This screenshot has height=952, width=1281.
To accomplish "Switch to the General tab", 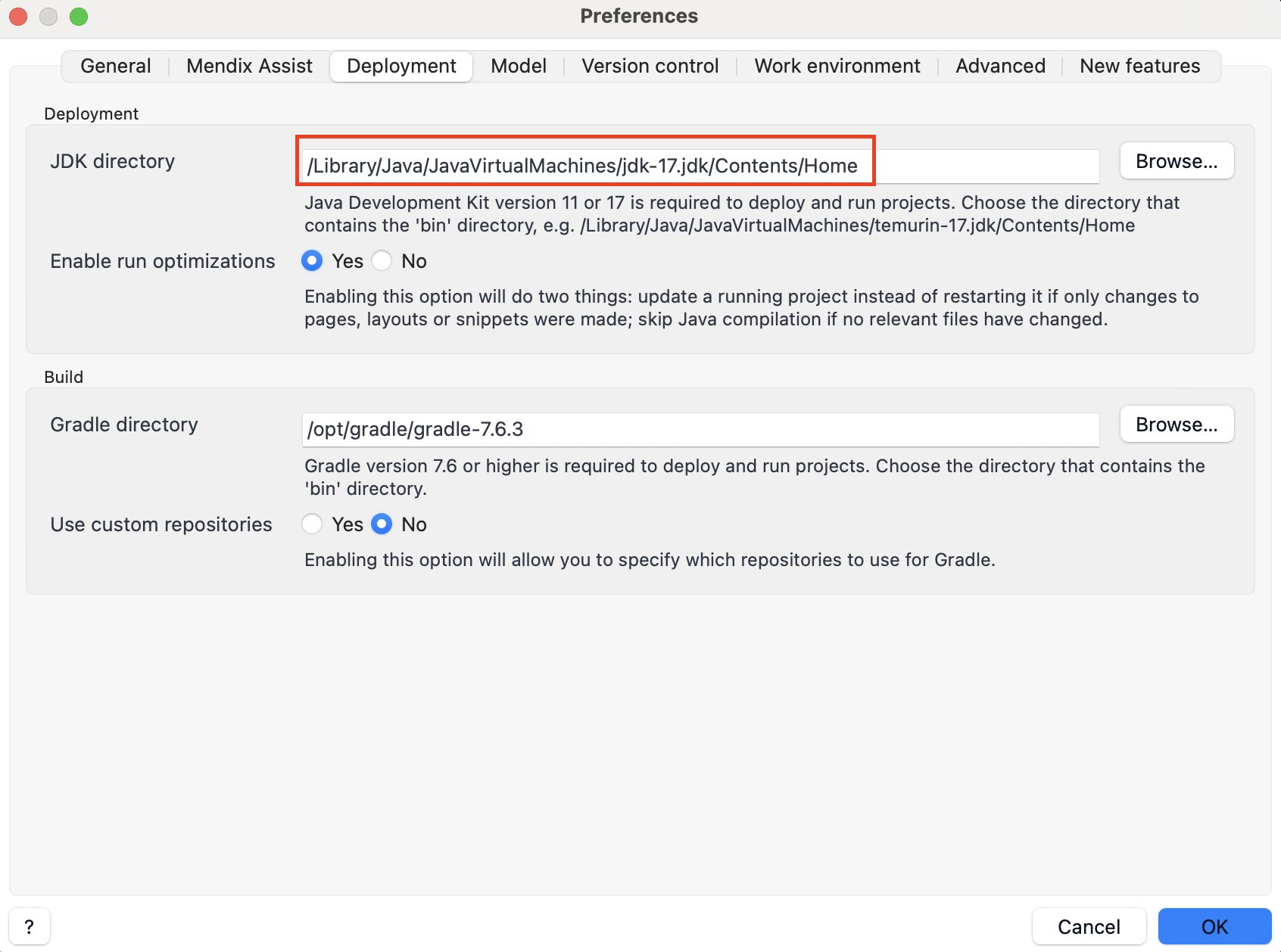I will click(115, 66).
